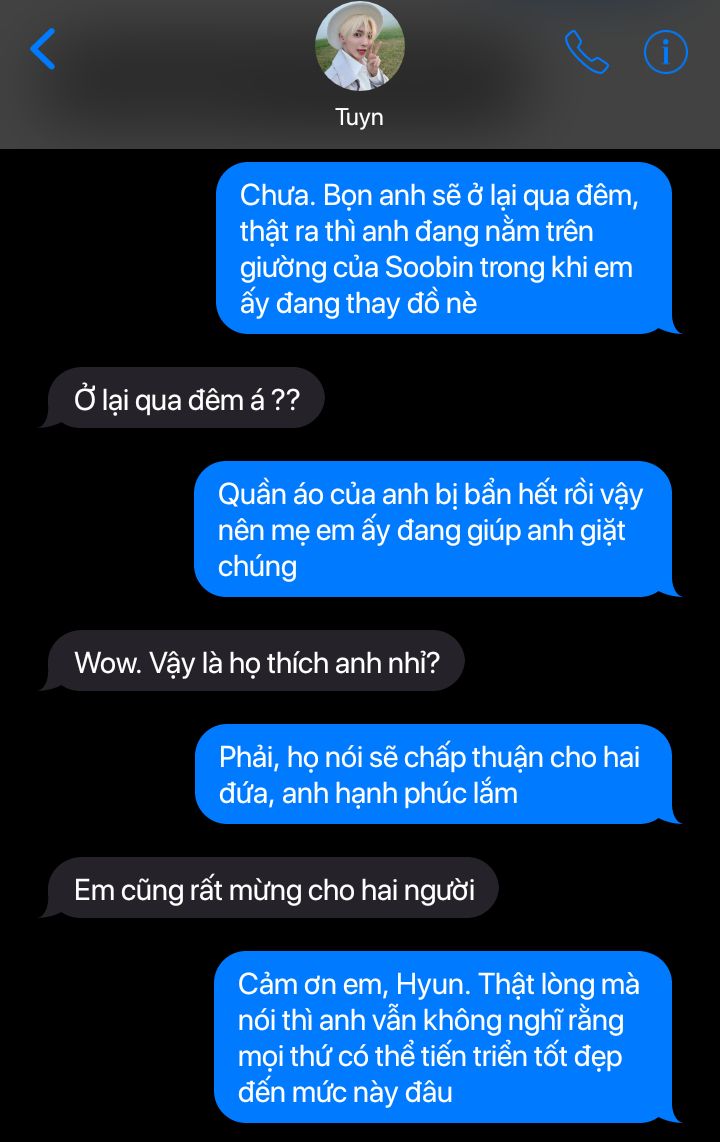
Task: Select the gray bubble Ở lại qua đêm á ??
Action: (x=186, y=398)
